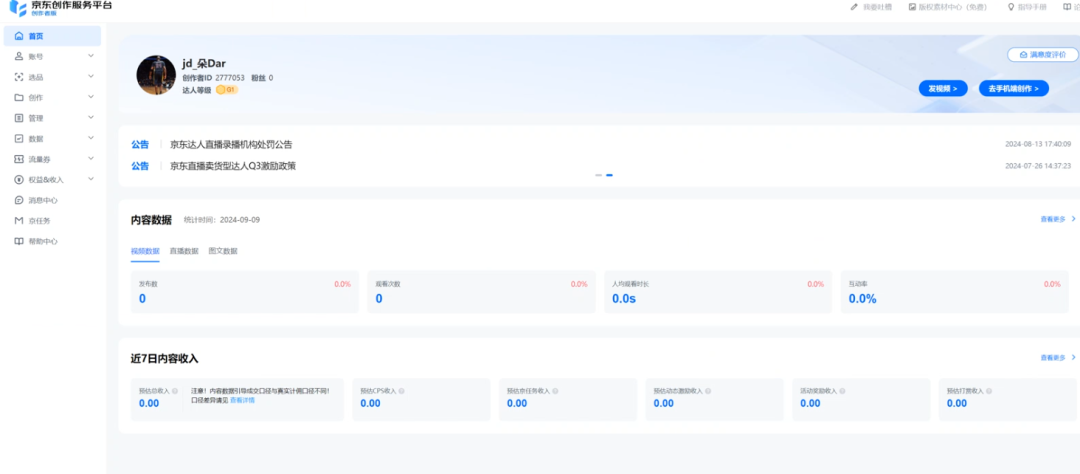This screenshot has height=474, width=1080.
Task: Click the 人均观看时长 data card
Action: (x=718, y=292)
